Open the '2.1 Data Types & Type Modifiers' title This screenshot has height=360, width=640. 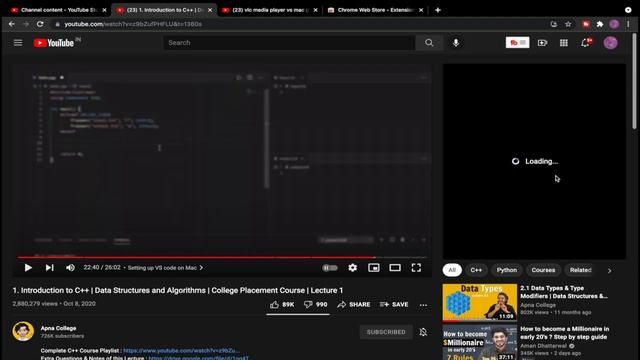[564, 292]
